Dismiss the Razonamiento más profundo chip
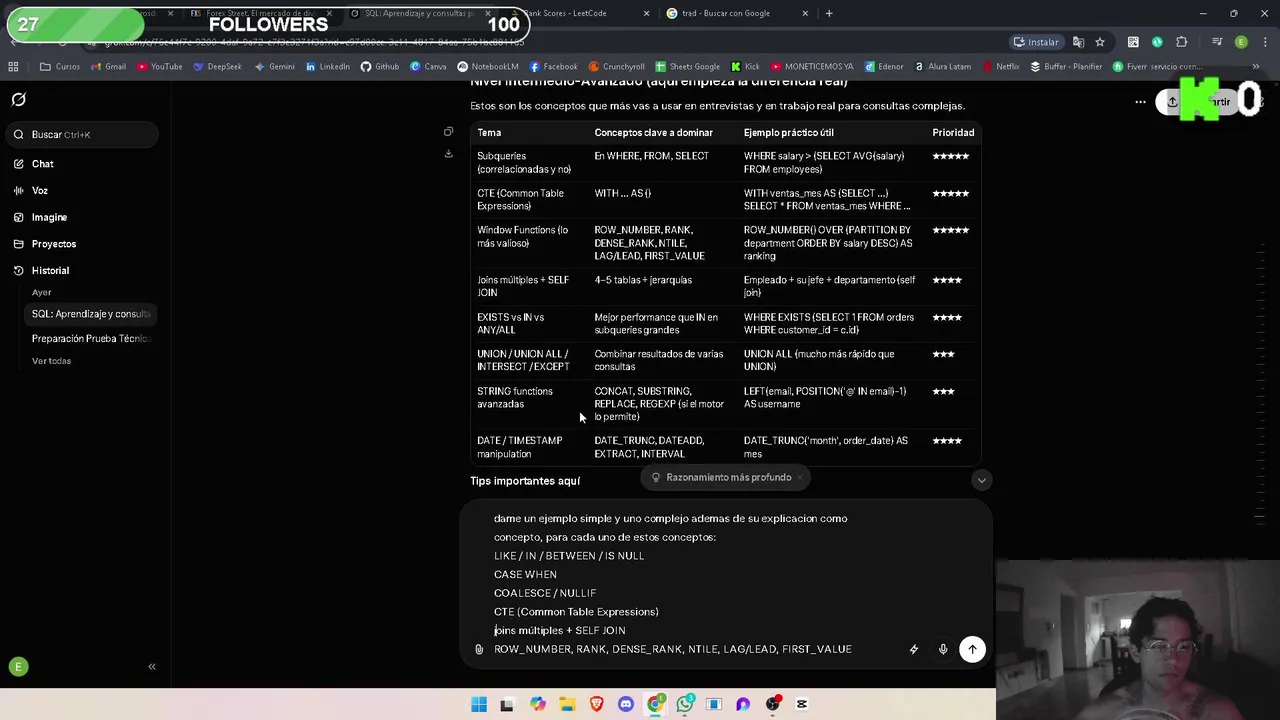The width and height of the screenshot is (1280, 720). click(801, 477)
